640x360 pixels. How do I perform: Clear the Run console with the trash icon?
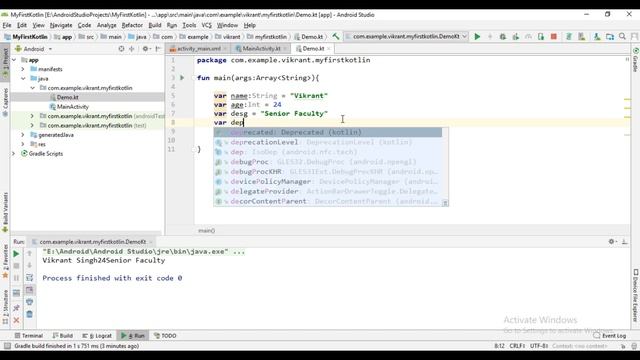[29, 314]
